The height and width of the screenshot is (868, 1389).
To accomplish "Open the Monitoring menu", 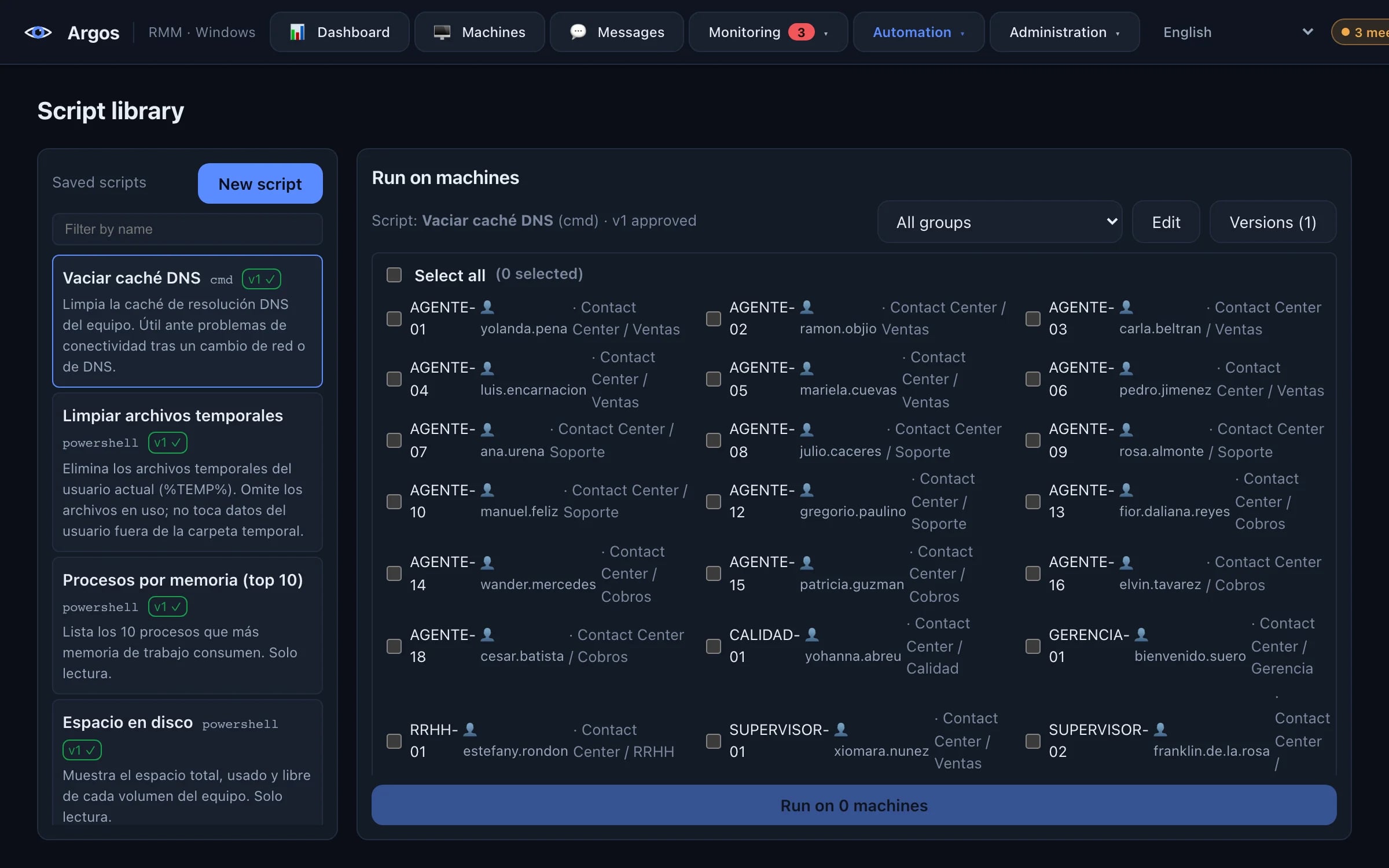I will point(769,32).
